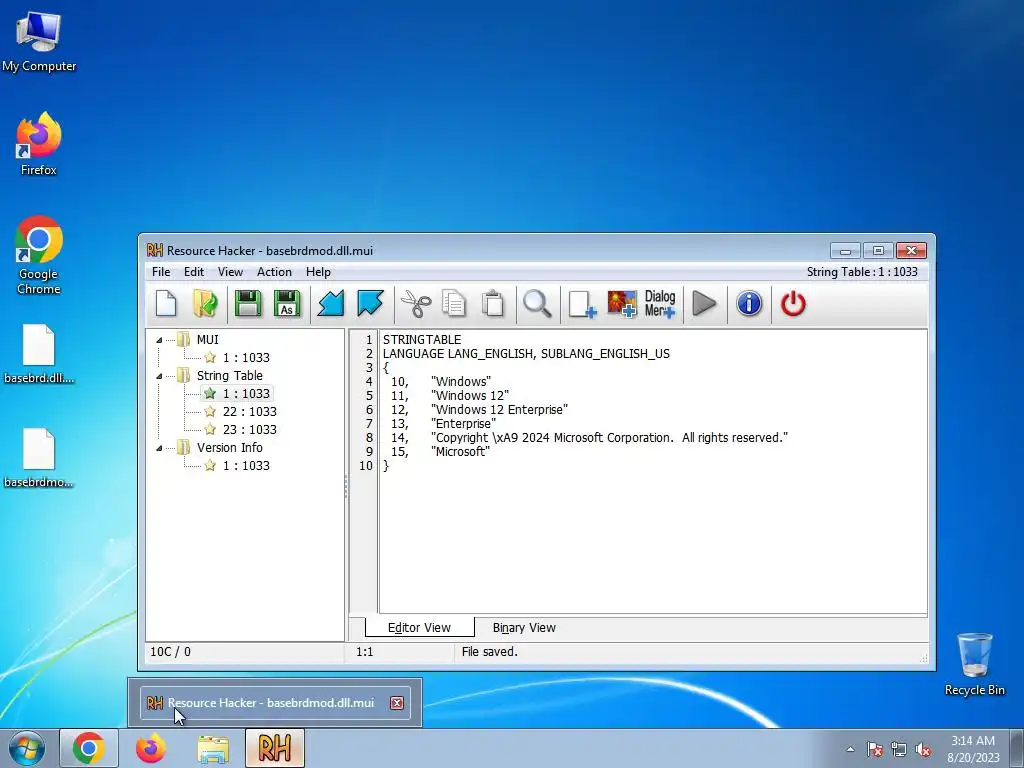This screenshot has height=768, width=1024.
Task: Click the 10C / 0 status bar entry
Action: pos(170,652)
